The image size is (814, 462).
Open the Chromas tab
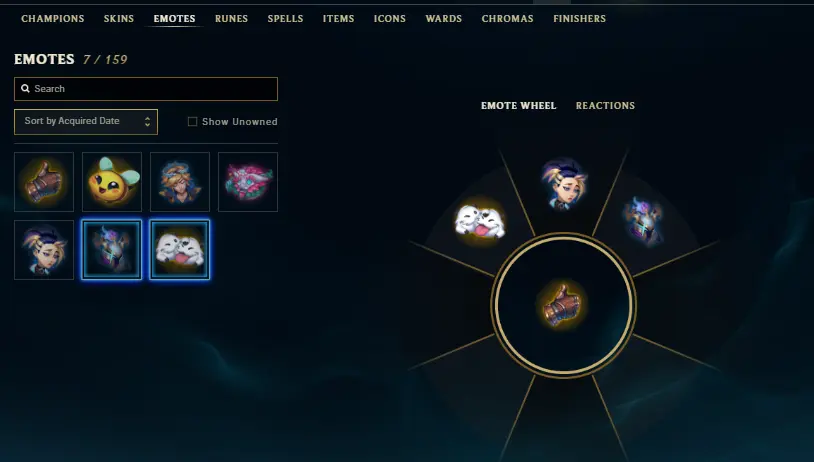point(508,19)
